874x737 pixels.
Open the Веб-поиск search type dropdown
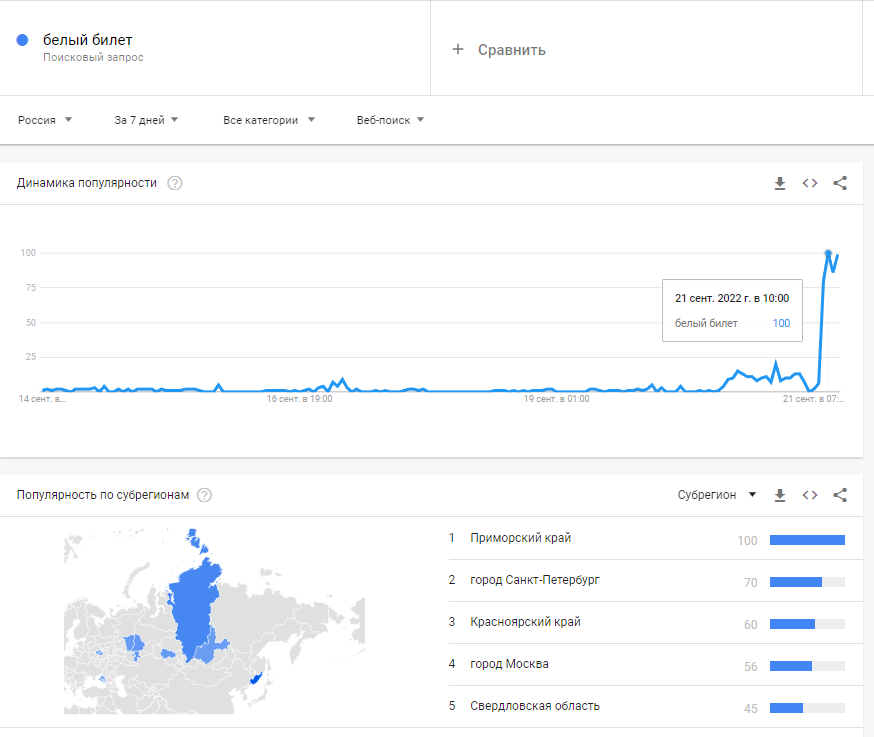pos(386,119)
